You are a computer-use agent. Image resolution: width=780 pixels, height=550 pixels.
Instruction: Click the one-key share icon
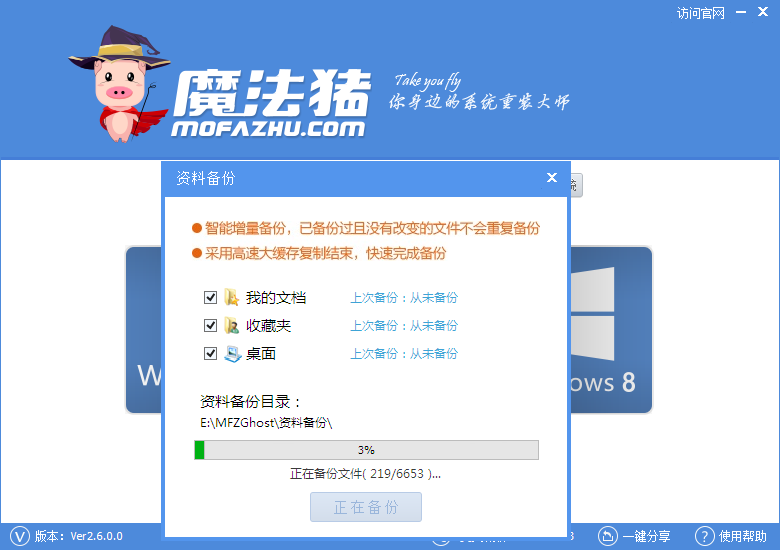[607, 536]
